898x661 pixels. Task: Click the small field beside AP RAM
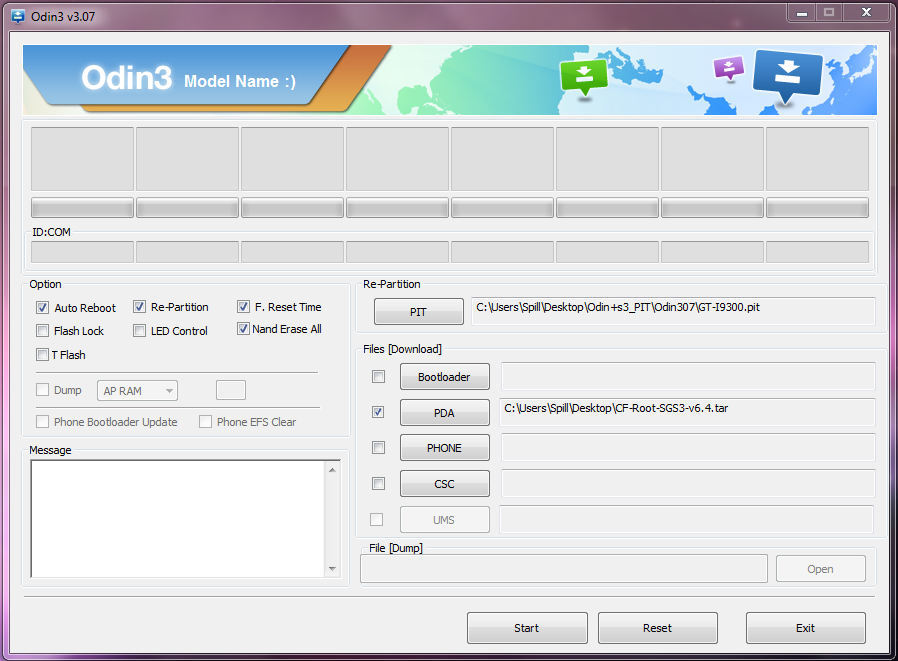231,390
